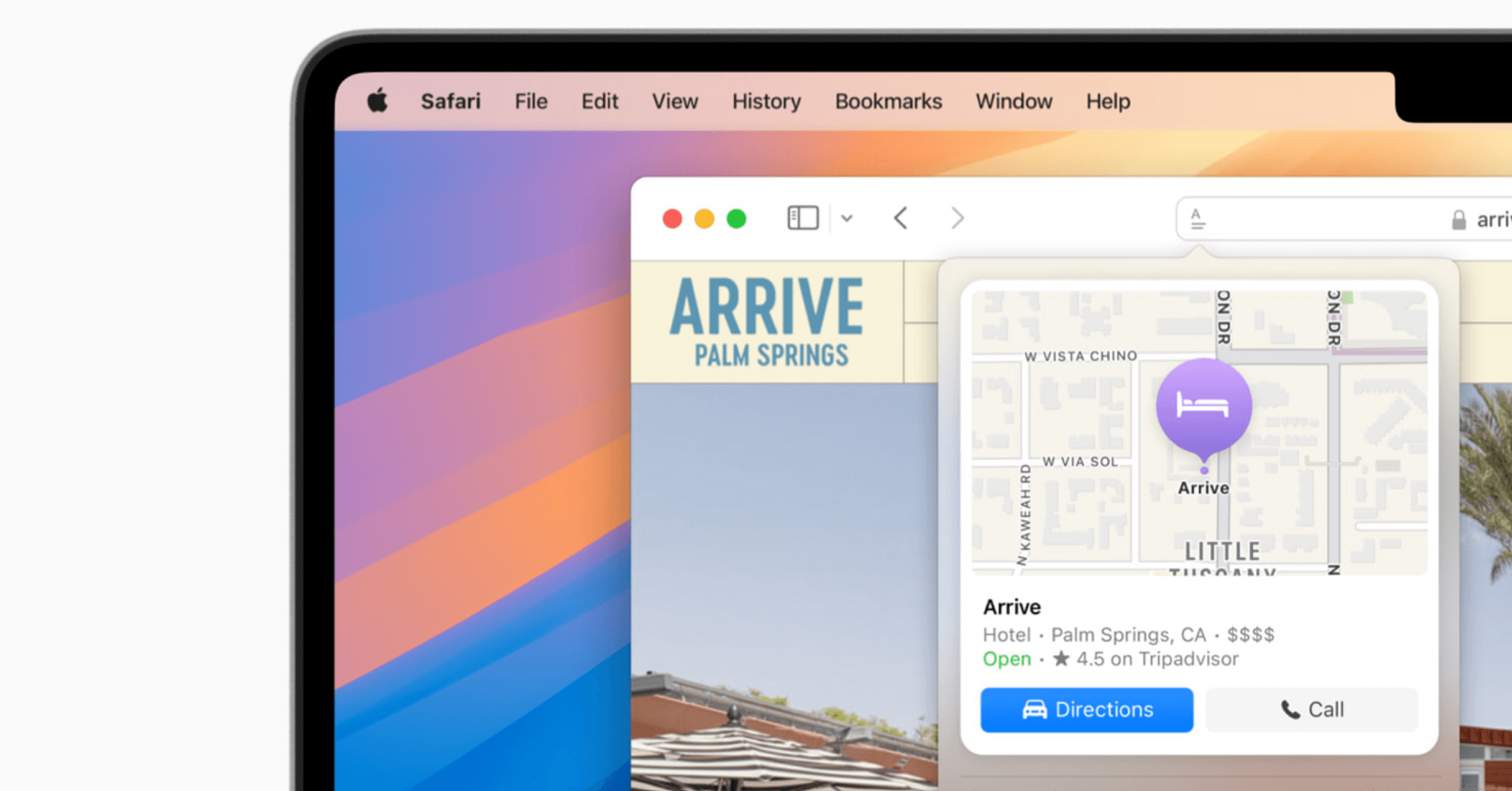Open the Edit menu
Image resolution: width=1512 pixels, height=791 pixels.
[x=600, y=101]
